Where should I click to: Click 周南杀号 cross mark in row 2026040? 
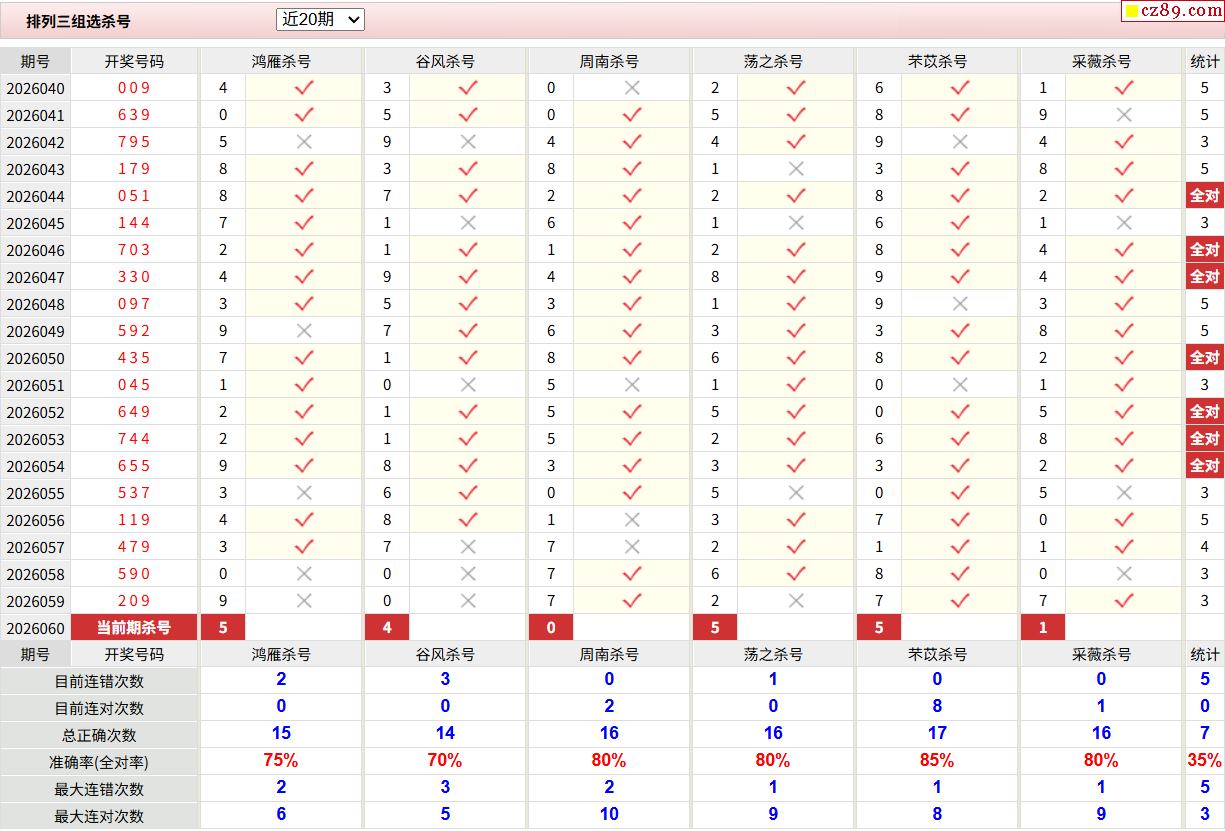[632, 88]
